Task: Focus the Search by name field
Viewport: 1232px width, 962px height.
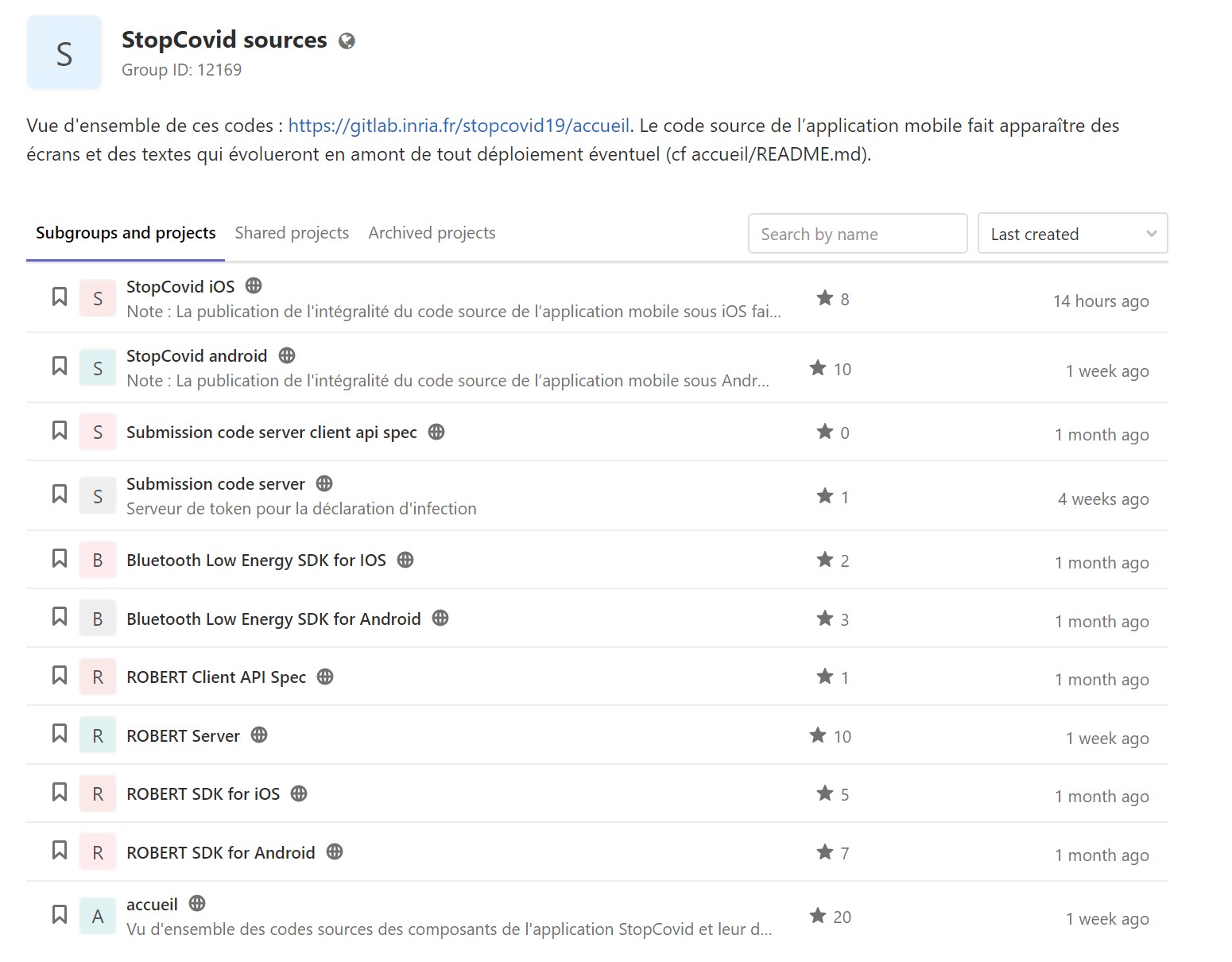Action: [857, 234]
